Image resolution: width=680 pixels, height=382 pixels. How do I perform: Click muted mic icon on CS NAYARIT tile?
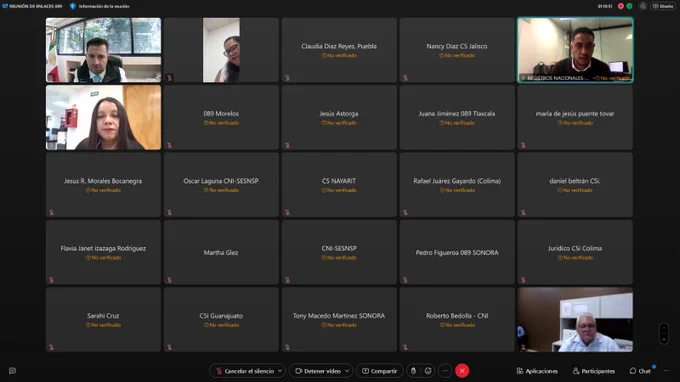click(287, 212)
